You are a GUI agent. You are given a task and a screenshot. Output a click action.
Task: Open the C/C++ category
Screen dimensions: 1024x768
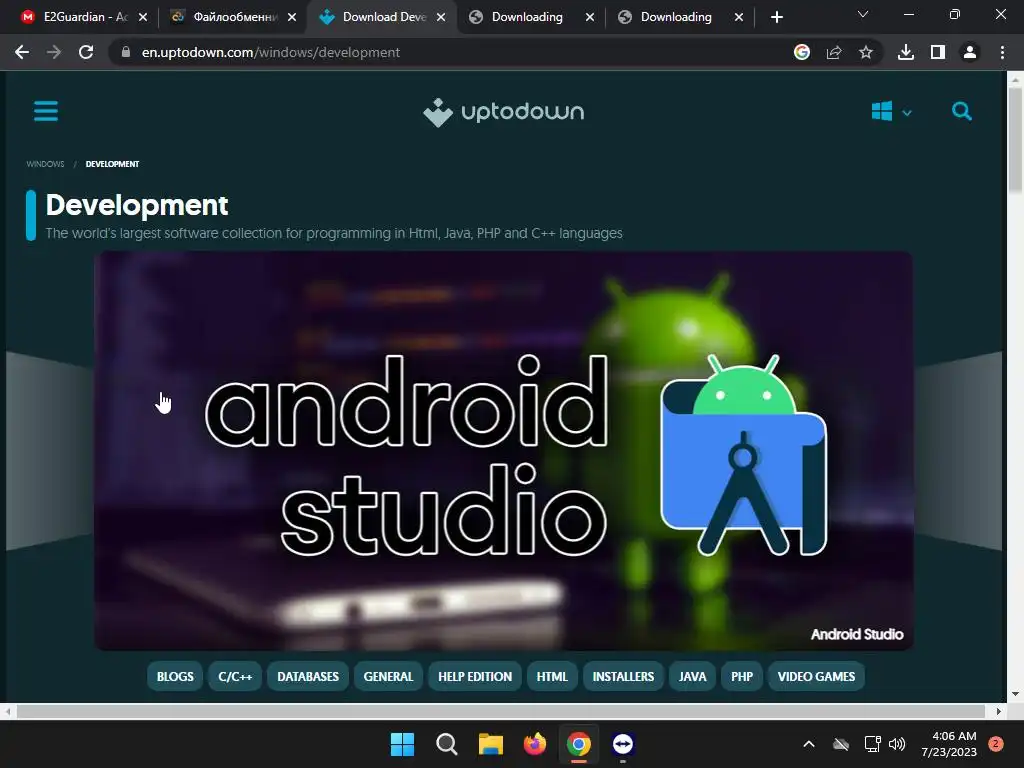tap(235, 677)
